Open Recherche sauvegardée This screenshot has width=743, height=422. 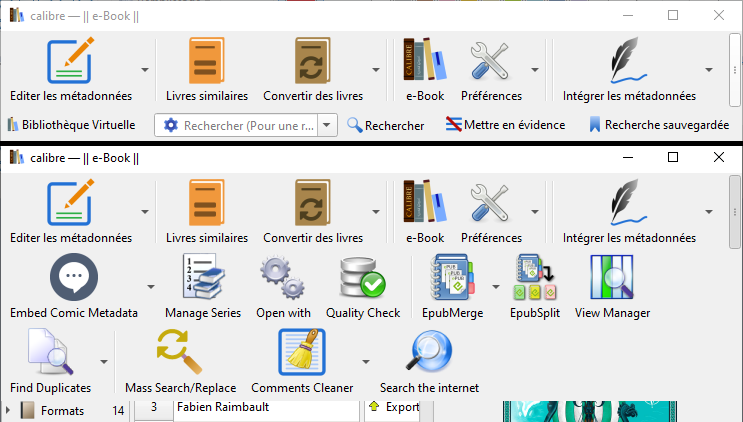coord(659,125)
